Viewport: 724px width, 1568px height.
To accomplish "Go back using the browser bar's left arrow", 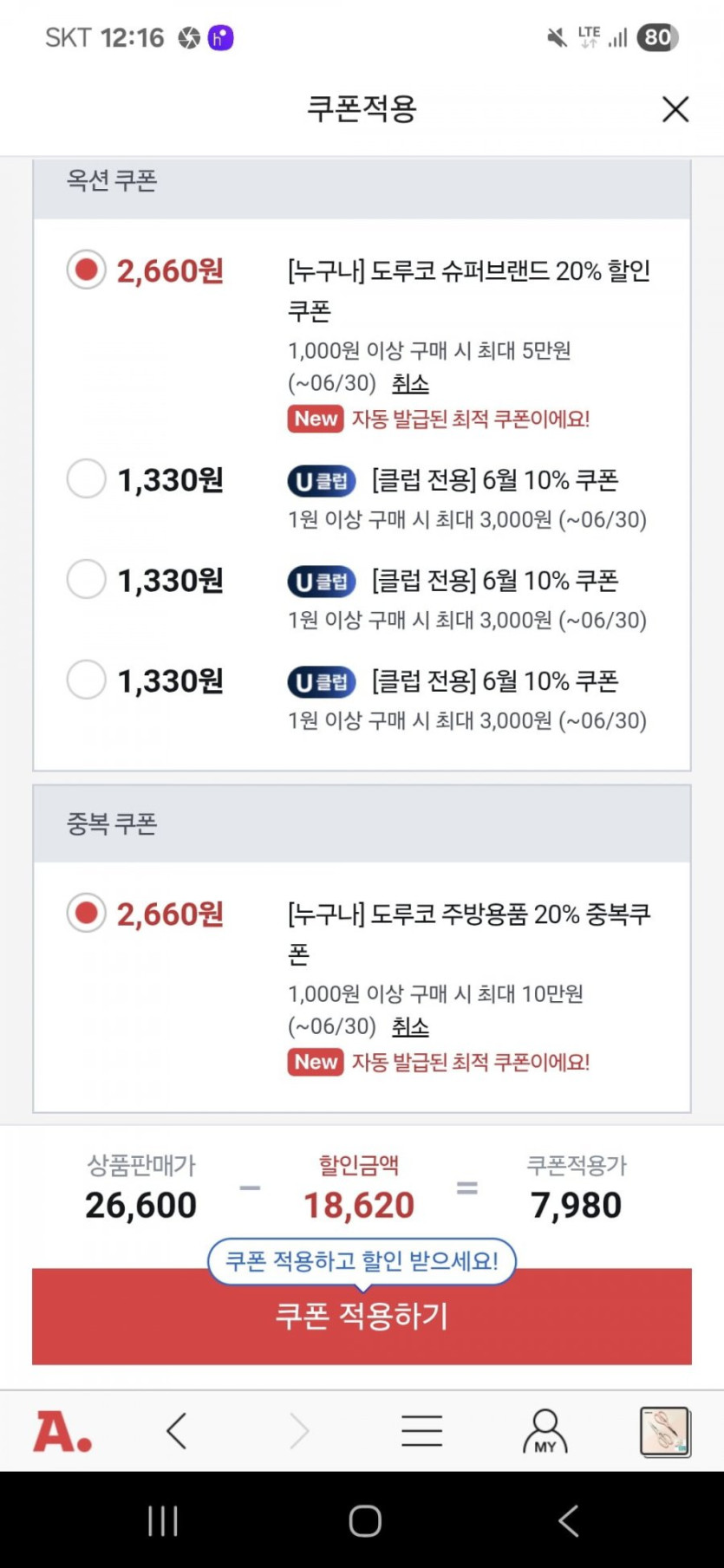I will point(177,1431).
